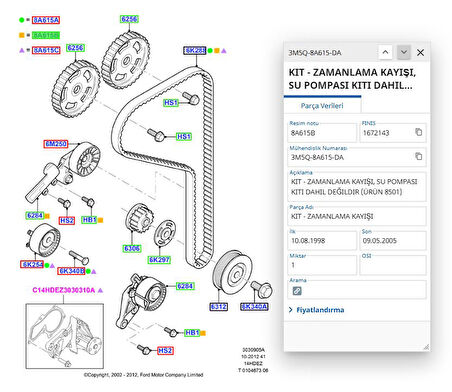Click the Parça Adı field
452x392 pixels.
tap(357, 216)
